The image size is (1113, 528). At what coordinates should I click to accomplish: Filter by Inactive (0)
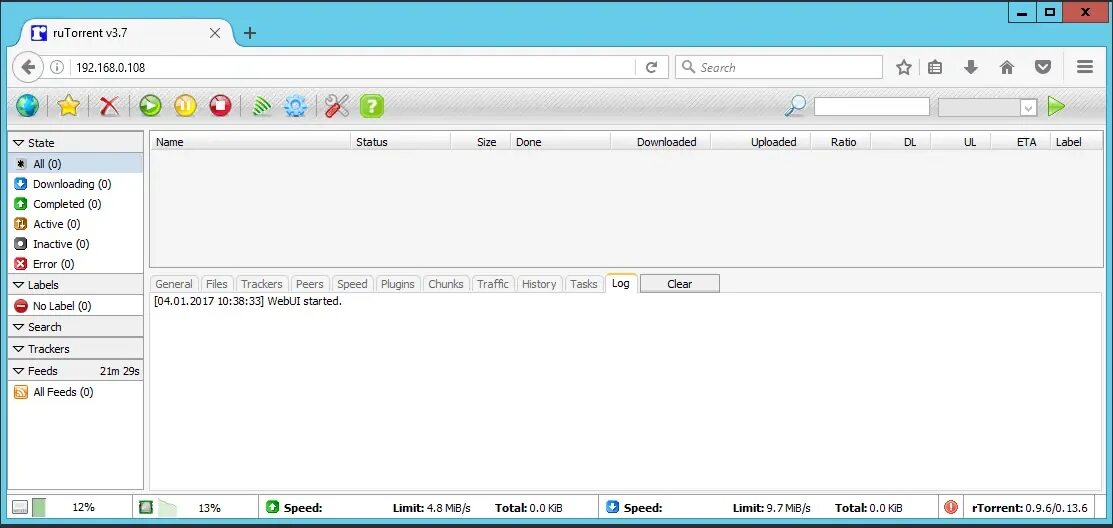point(75,243)
